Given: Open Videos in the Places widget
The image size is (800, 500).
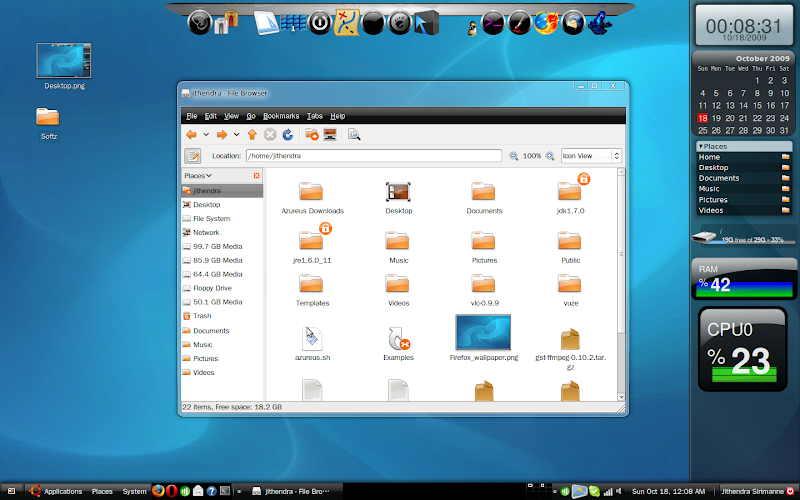Looking at the screenshot, I should 744,210.
